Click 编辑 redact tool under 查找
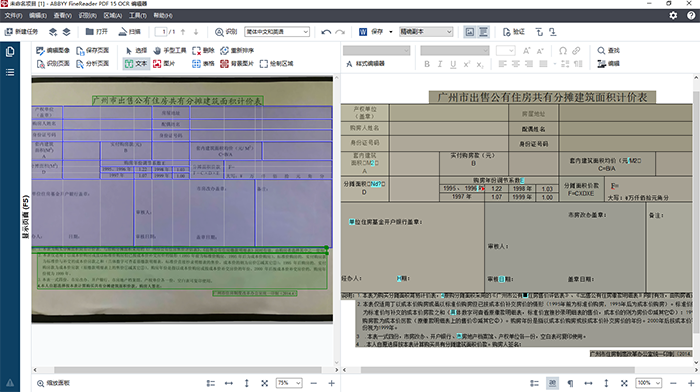This screenshot has width=700, height=392. (609, 63)
